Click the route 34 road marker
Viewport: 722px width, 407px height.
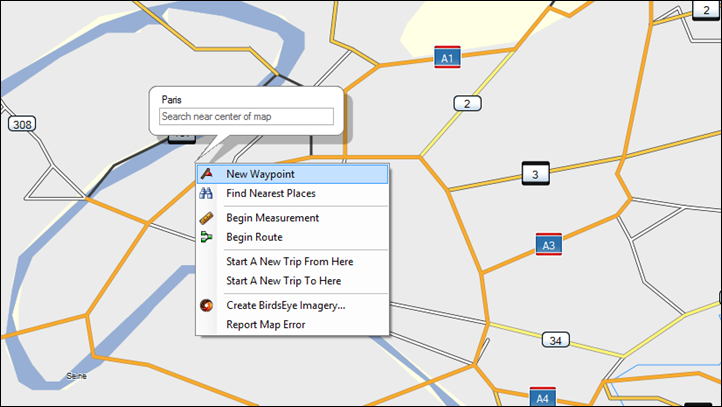555,340
